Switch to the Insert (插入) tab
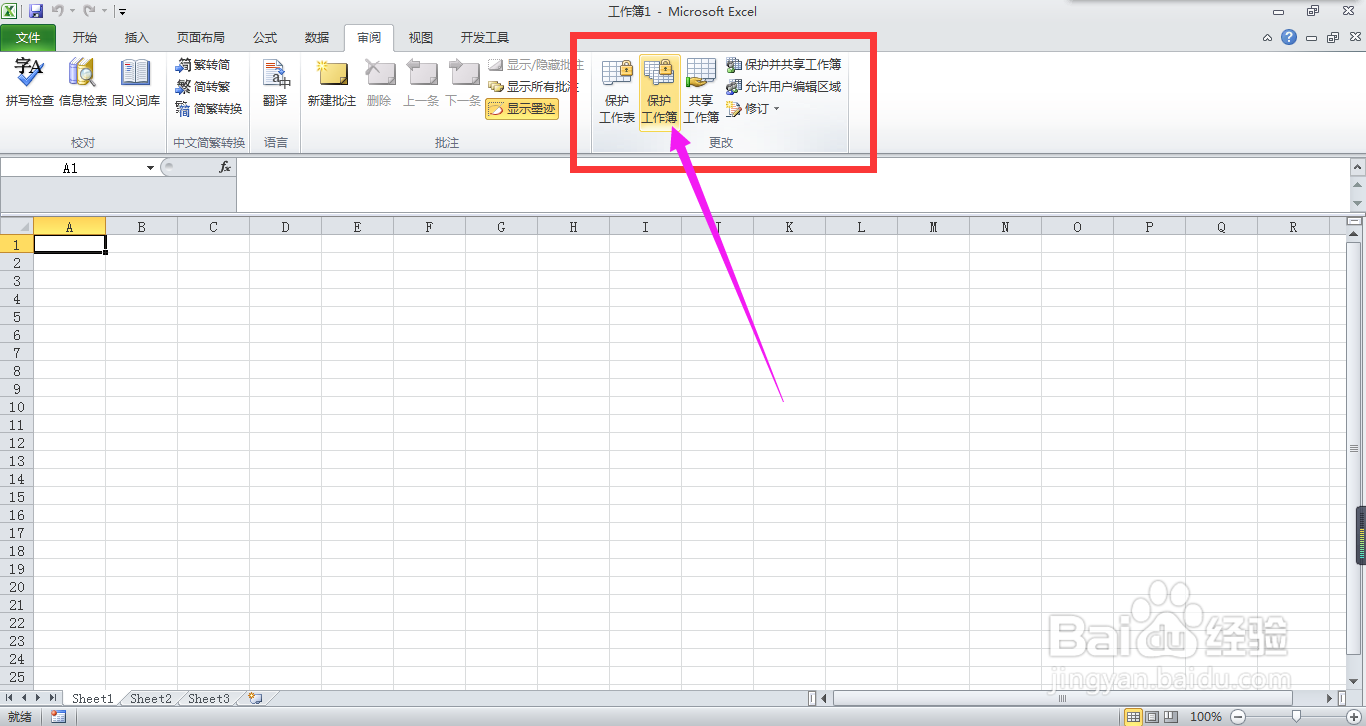The width and height of the screenshot is (1366, 726). point(137,38)
